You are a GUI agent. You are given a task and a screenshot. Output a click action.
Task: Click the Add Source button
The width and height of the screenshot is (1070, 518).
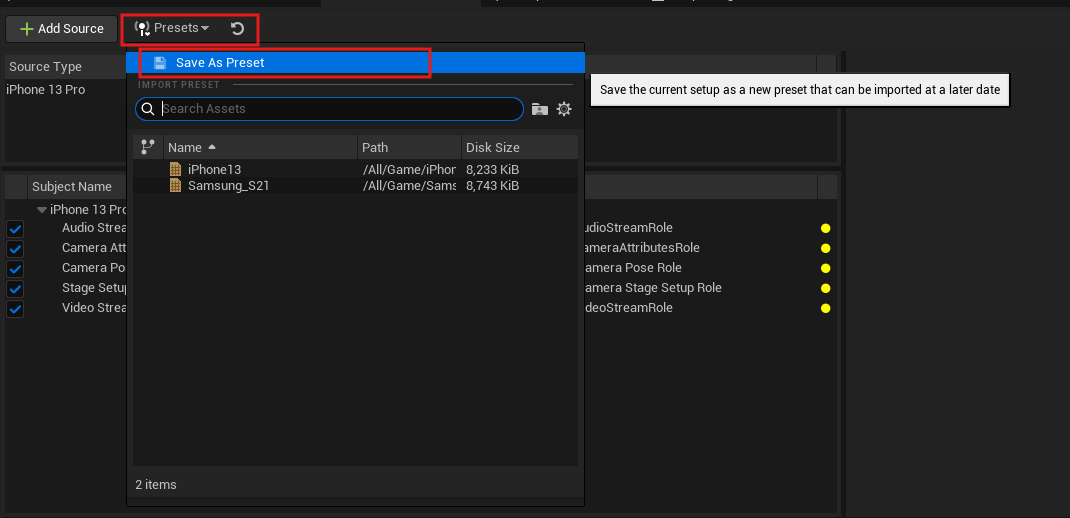(x=61, y=29)
